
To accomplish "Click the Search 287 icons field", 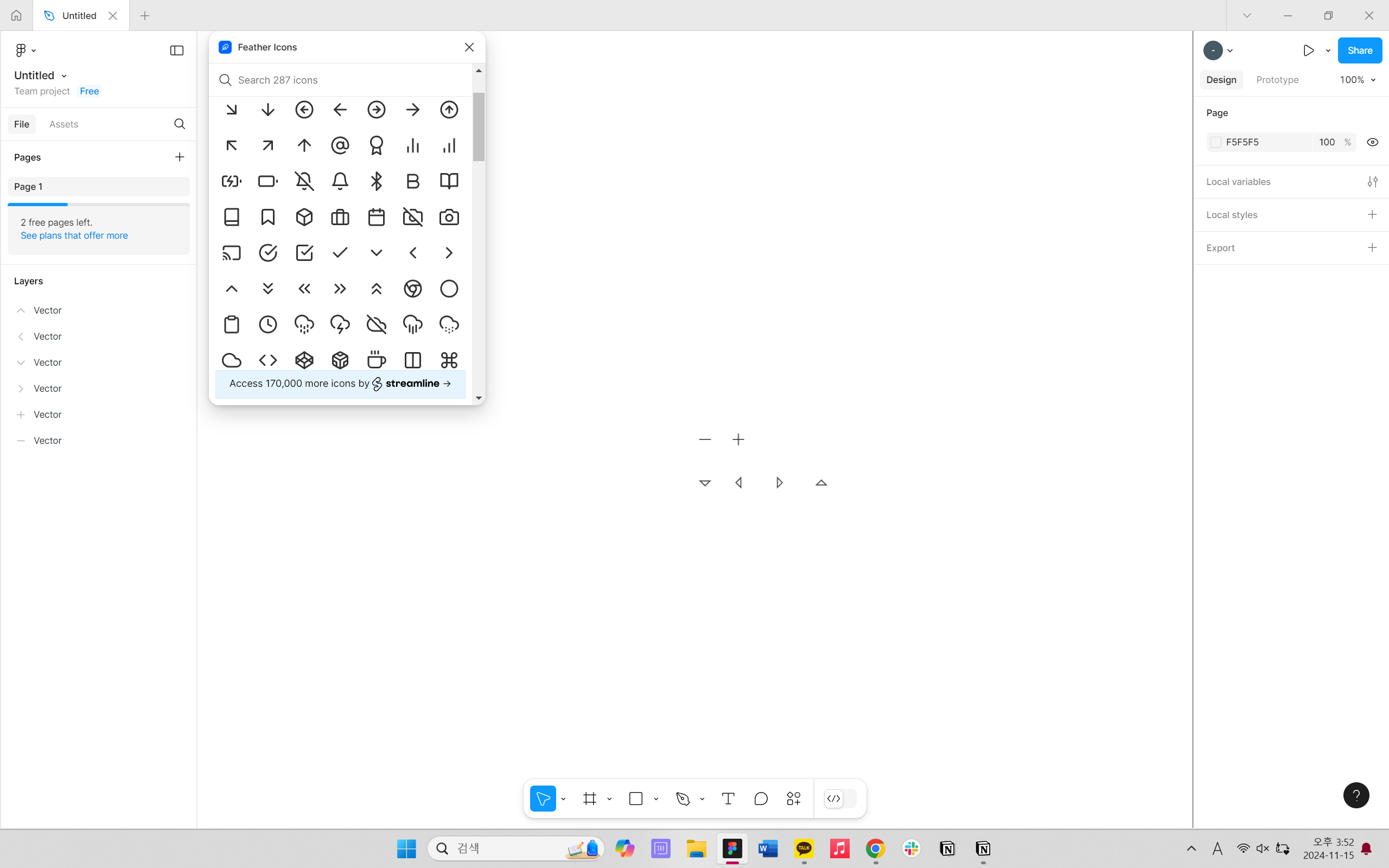I will [345, 80].
